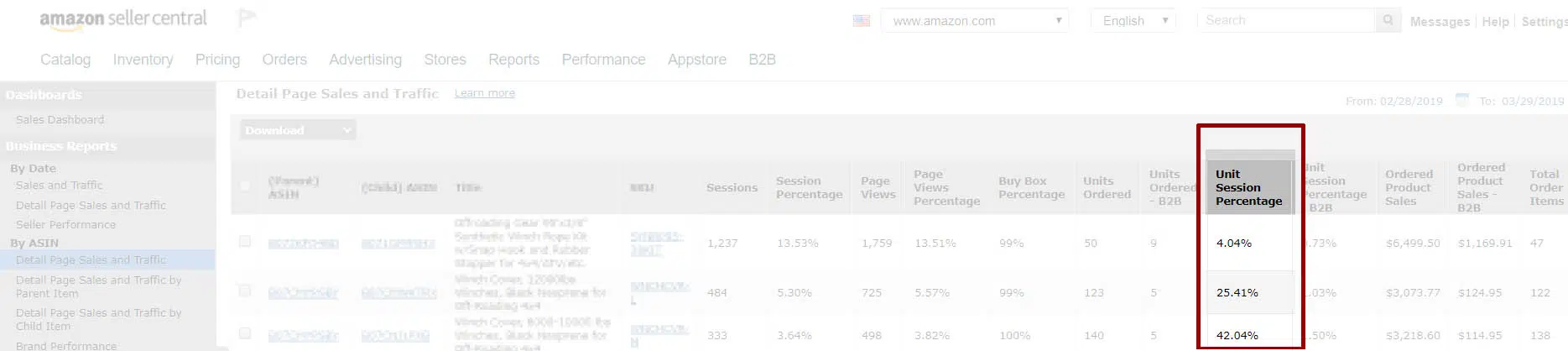Expand the English language dropdown
This screenshot has width=1568, height=351.
[1133, 21]
